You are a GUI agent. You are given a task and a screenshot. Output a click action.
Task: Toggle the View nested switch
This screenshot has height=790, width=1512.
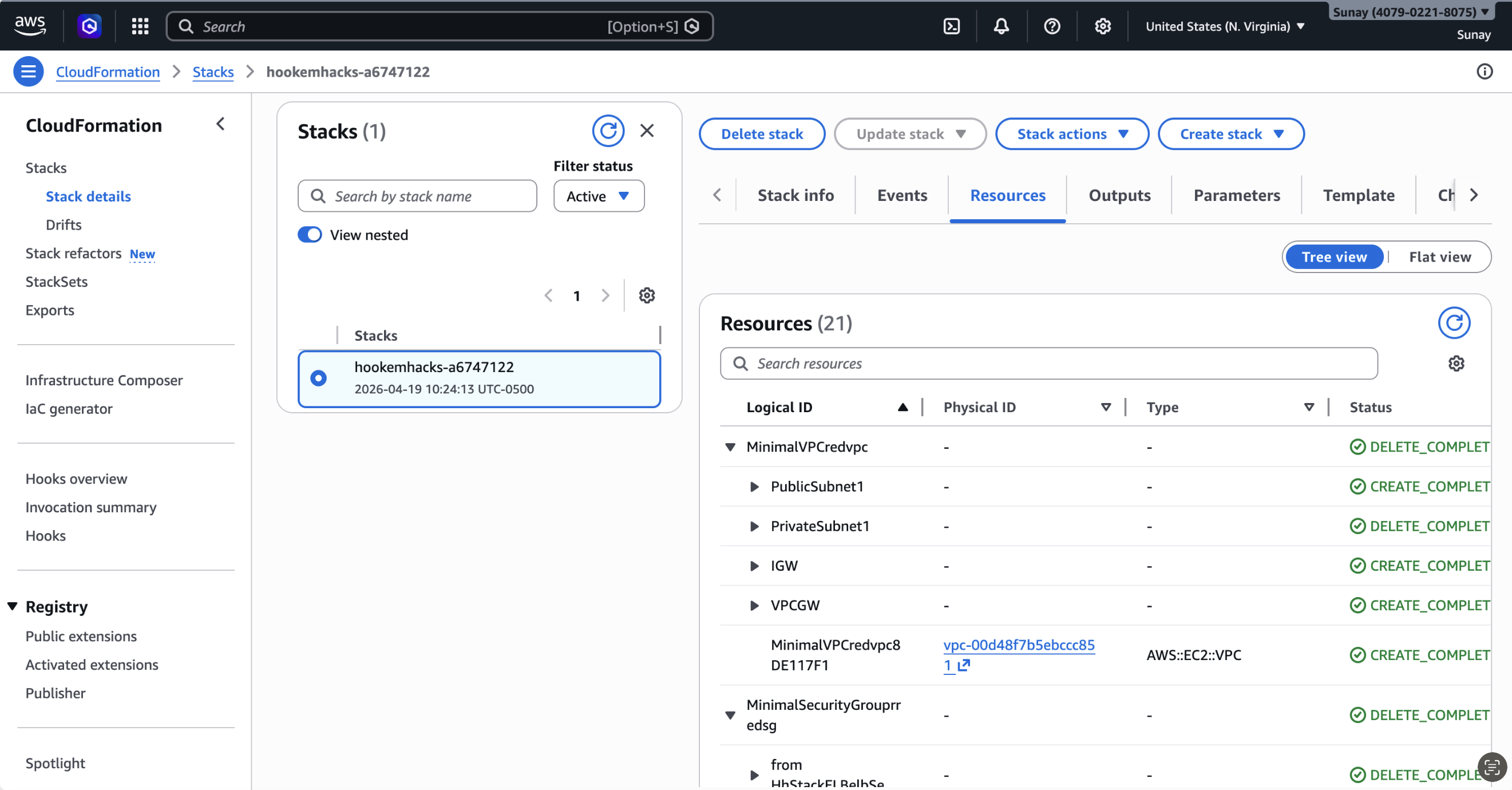click(310, 235)
